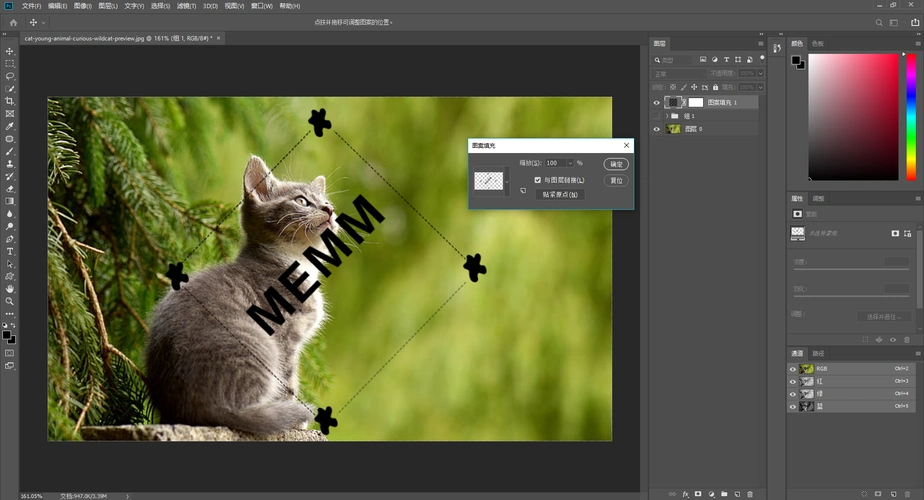Image resolution: width=924 pixels, height=500 pixels.
Task: Click the delete layer trash icon
Action: point(750,494)
